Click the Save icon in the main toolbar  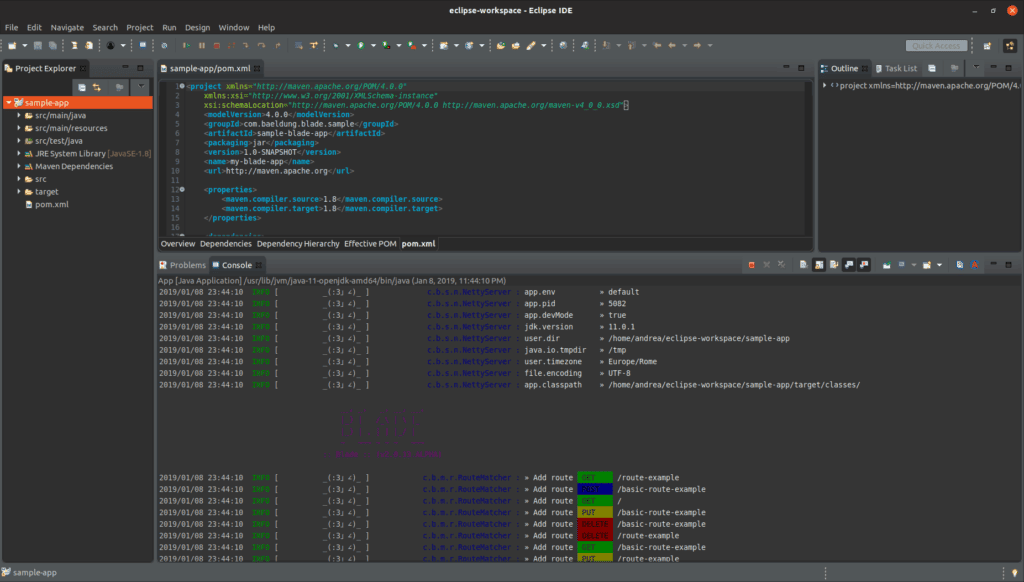coord(38,46)
